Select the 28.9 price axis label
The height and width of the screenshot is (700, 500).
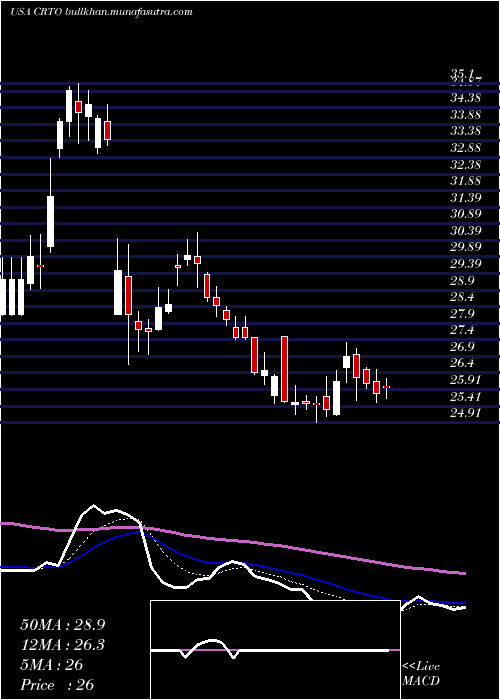tap(462, 281)
